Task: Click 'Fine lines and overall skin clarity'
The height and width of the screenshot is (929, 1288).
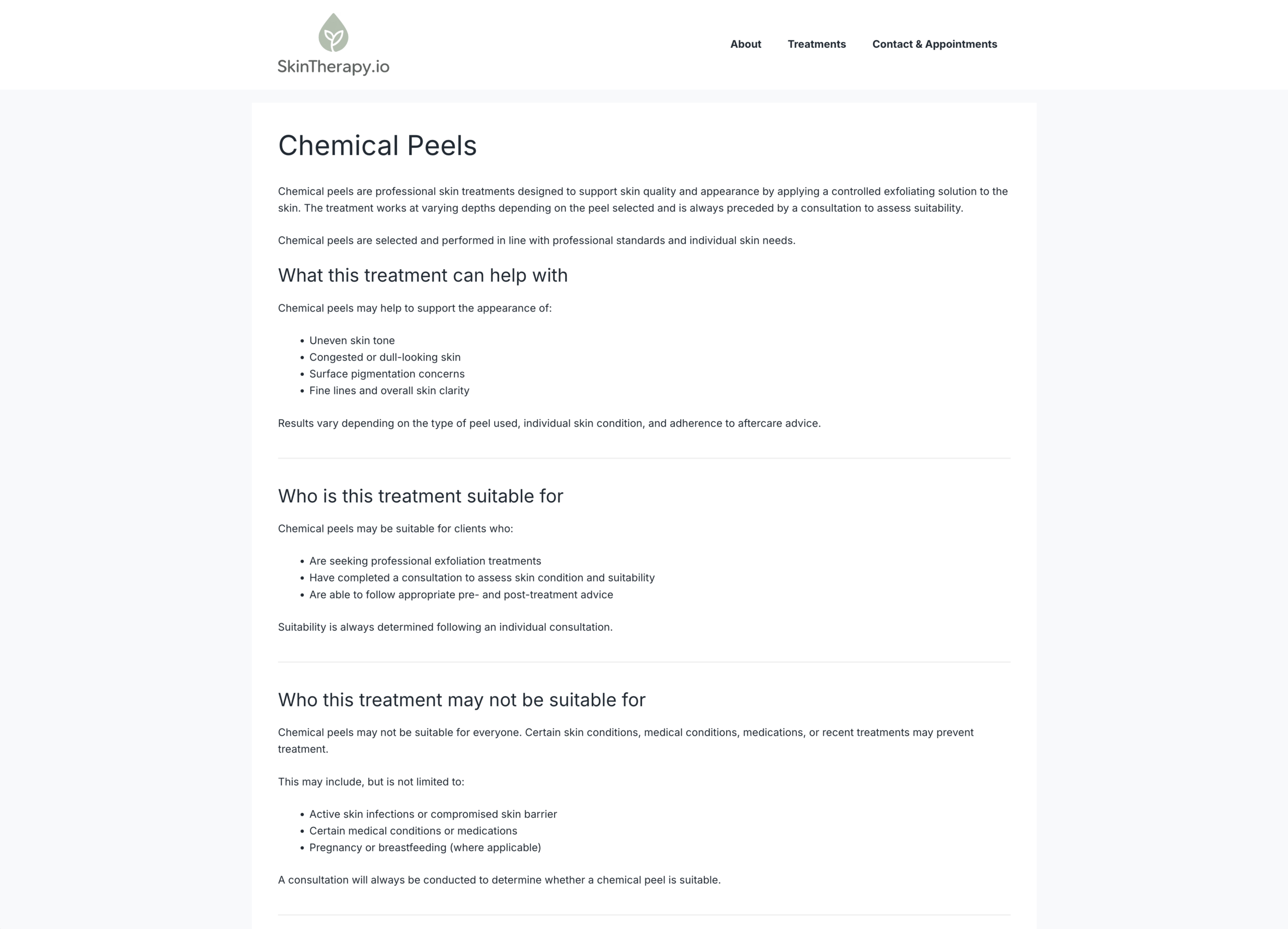Action: [x=389, y=391]
